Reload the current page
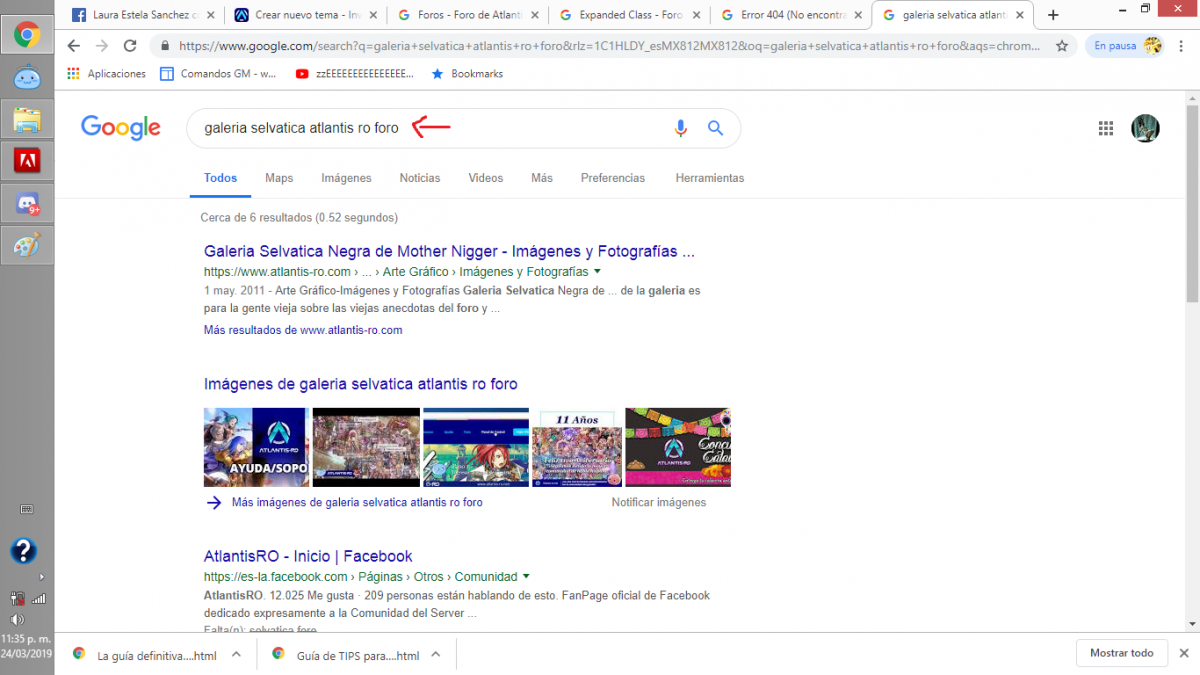The height and width of the screenshot is (675, 1200). click(130, 46)
